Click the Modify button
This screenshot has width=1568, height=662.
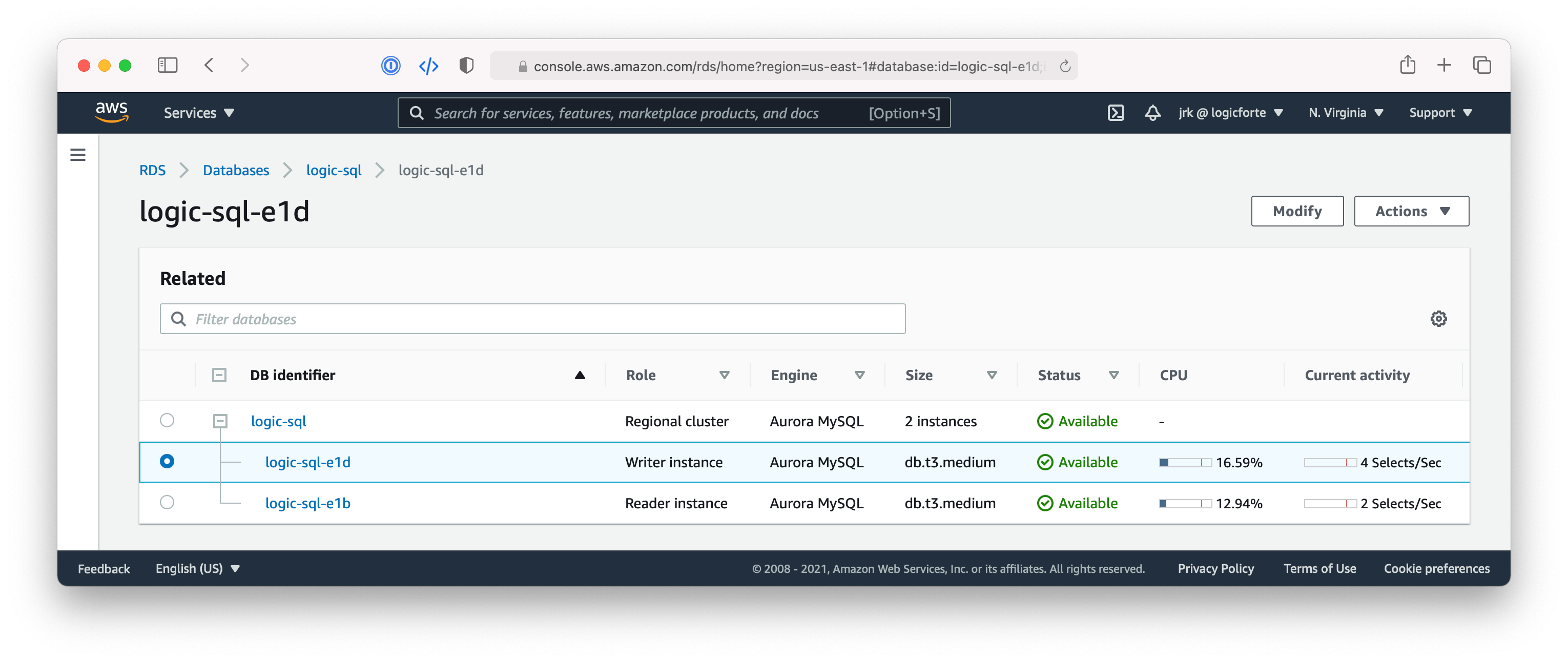click(x=1297, y=211)
